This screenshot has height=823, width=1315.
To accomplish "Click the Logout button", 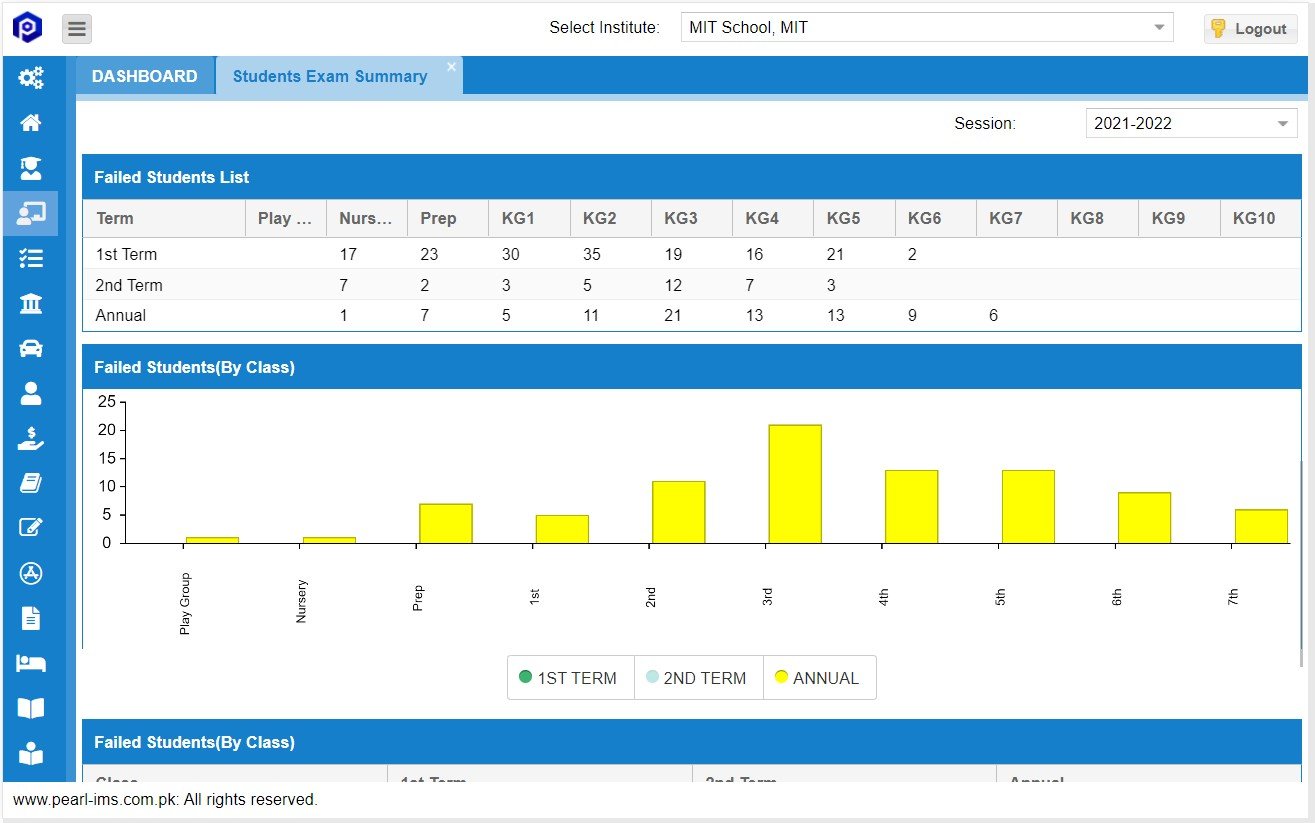I will [1250, 28].
